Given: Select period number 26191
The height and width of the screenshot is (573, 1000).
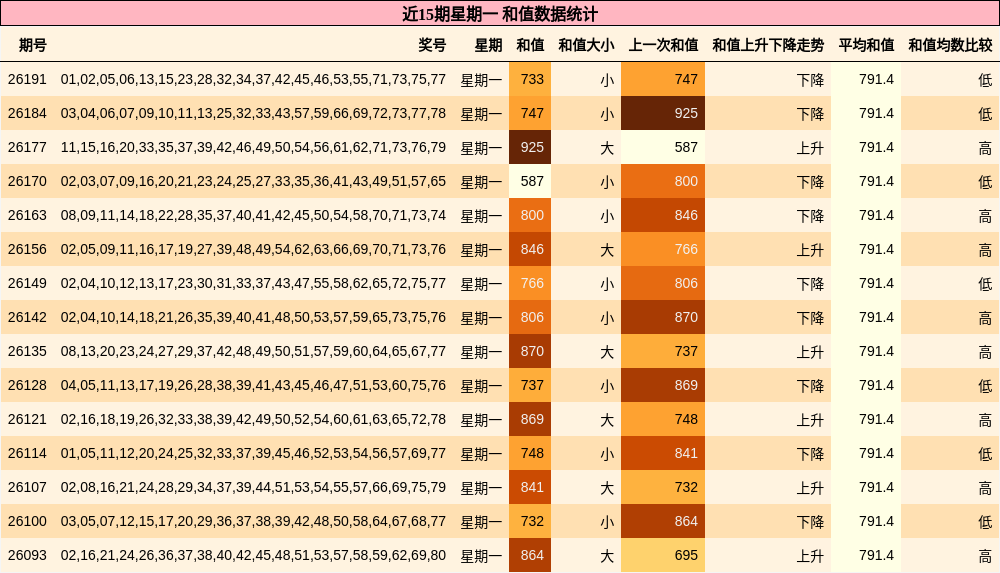Looking at the screenshot, I should click(x=27, y=79).
